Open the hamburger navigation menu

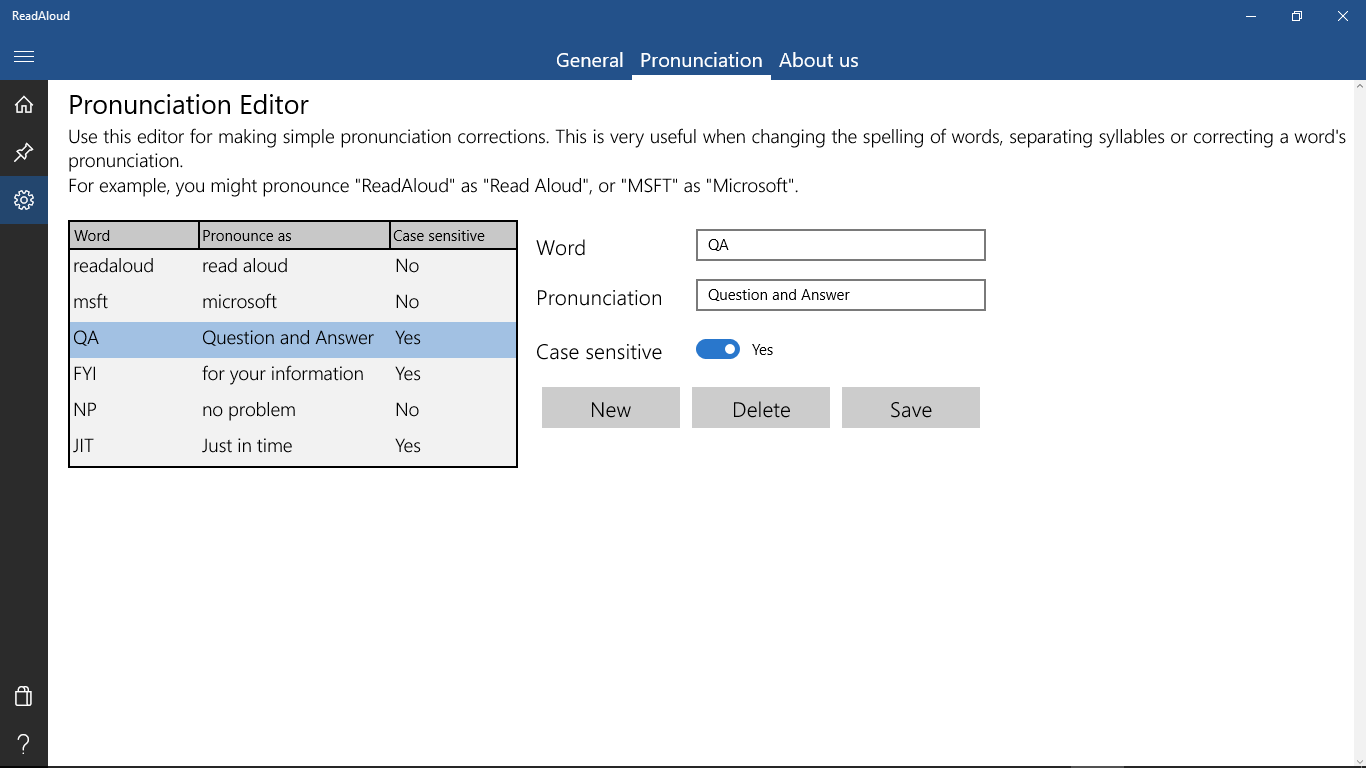pyautogui.click(x=24, y=56)
